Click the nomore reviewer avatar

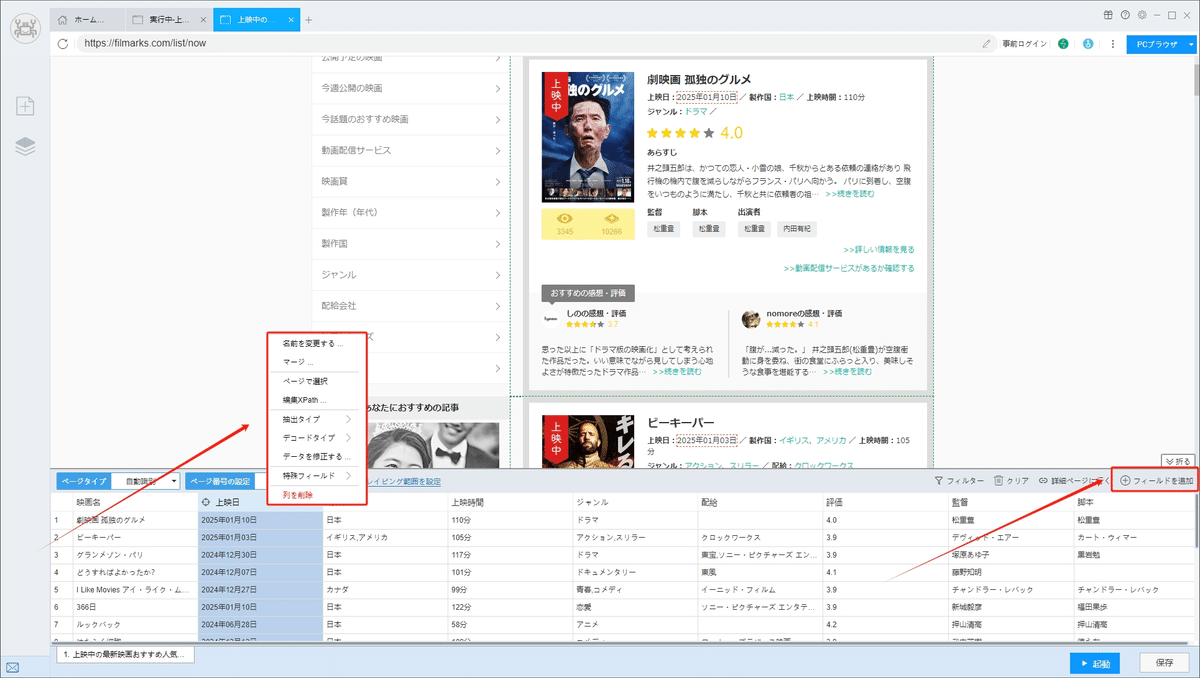tap(751, 319)
